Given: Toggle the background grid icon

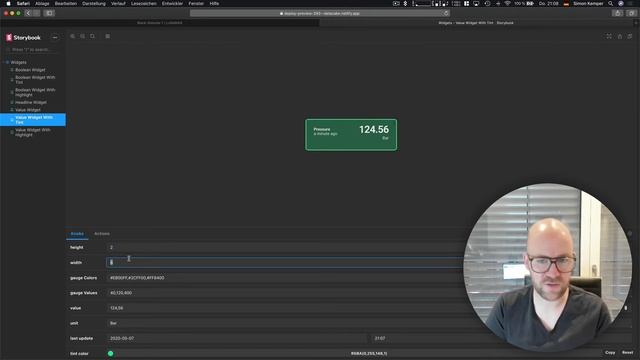Looking at the screenshot, I should point(108,36).
